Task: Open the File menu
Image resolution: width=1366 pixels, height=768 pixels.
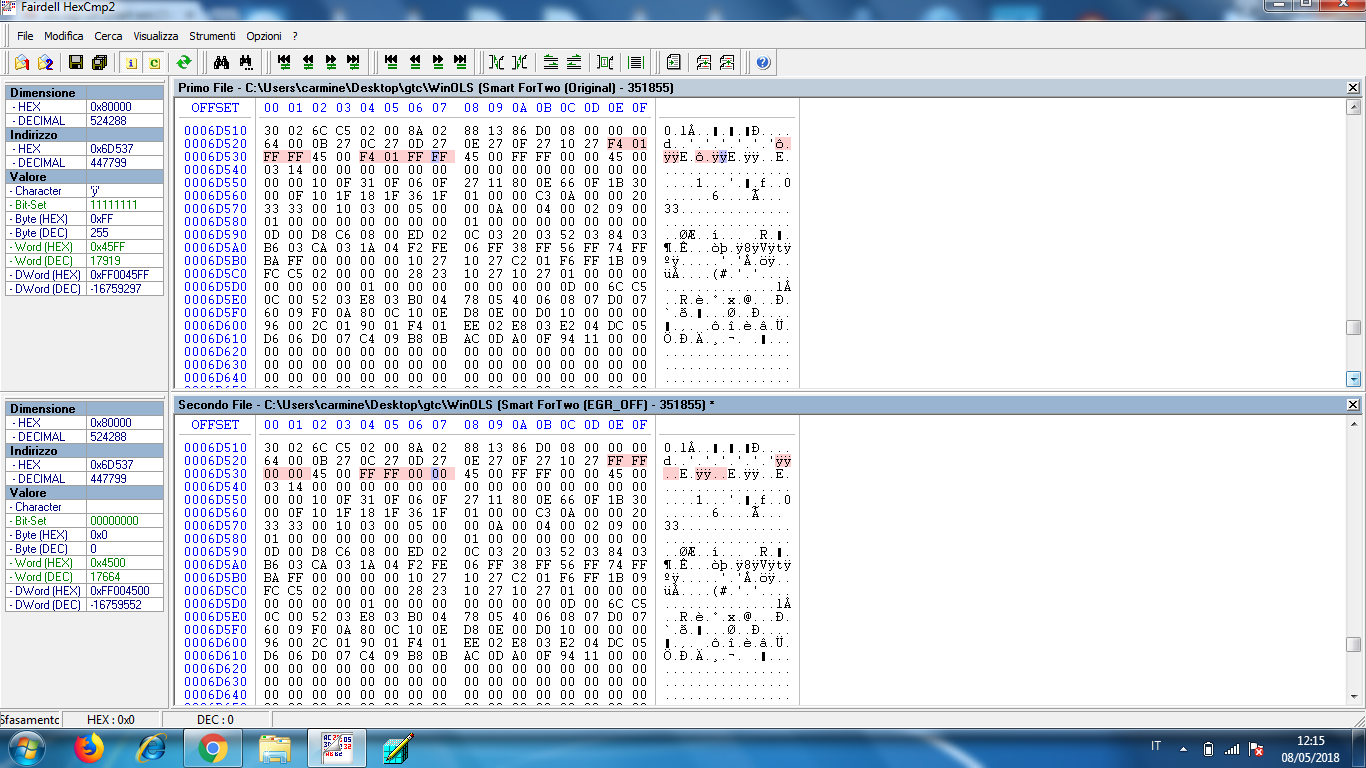Action: point(25,36)
